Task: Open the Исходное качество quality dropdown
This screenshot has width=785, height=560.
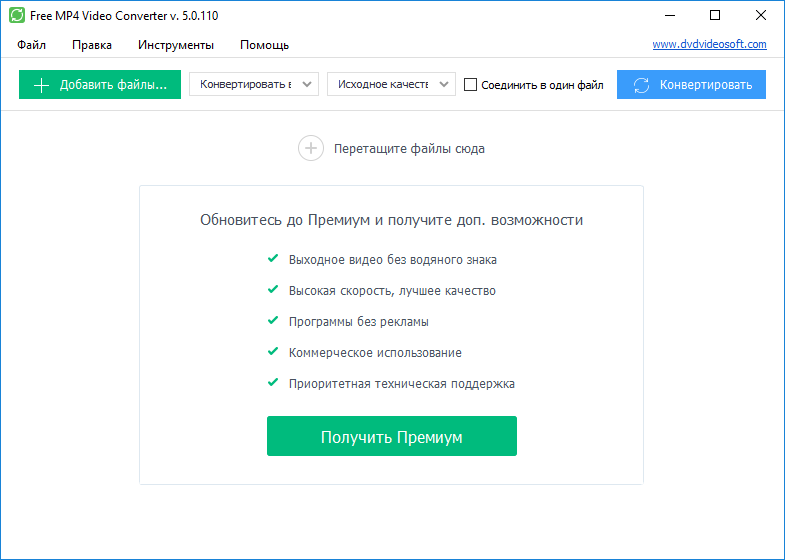Action: point(391,85)
